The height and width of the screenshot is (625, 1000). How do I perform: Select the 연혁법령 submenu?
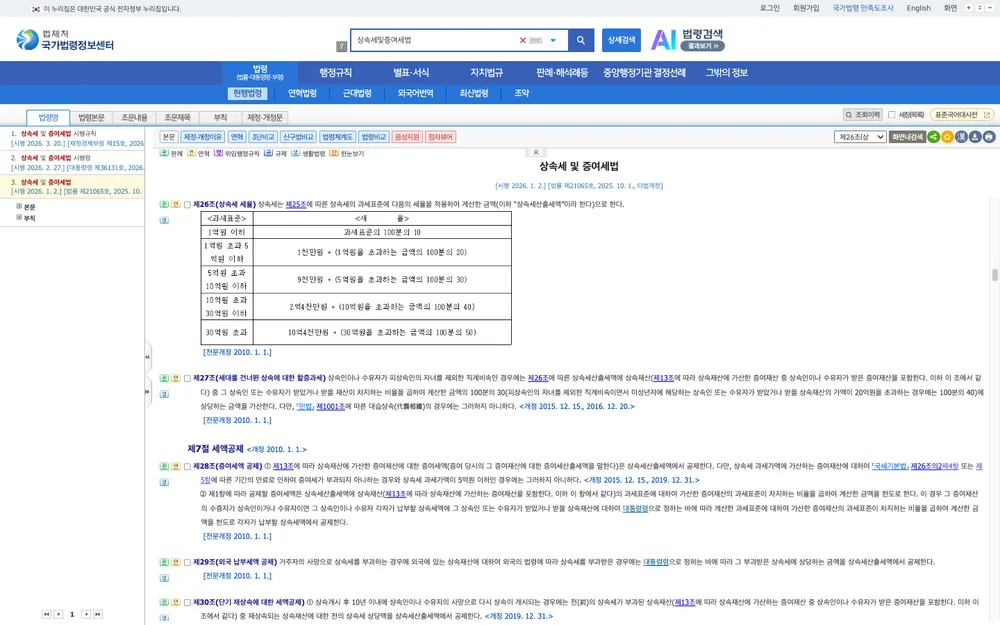tap(302, 93)
